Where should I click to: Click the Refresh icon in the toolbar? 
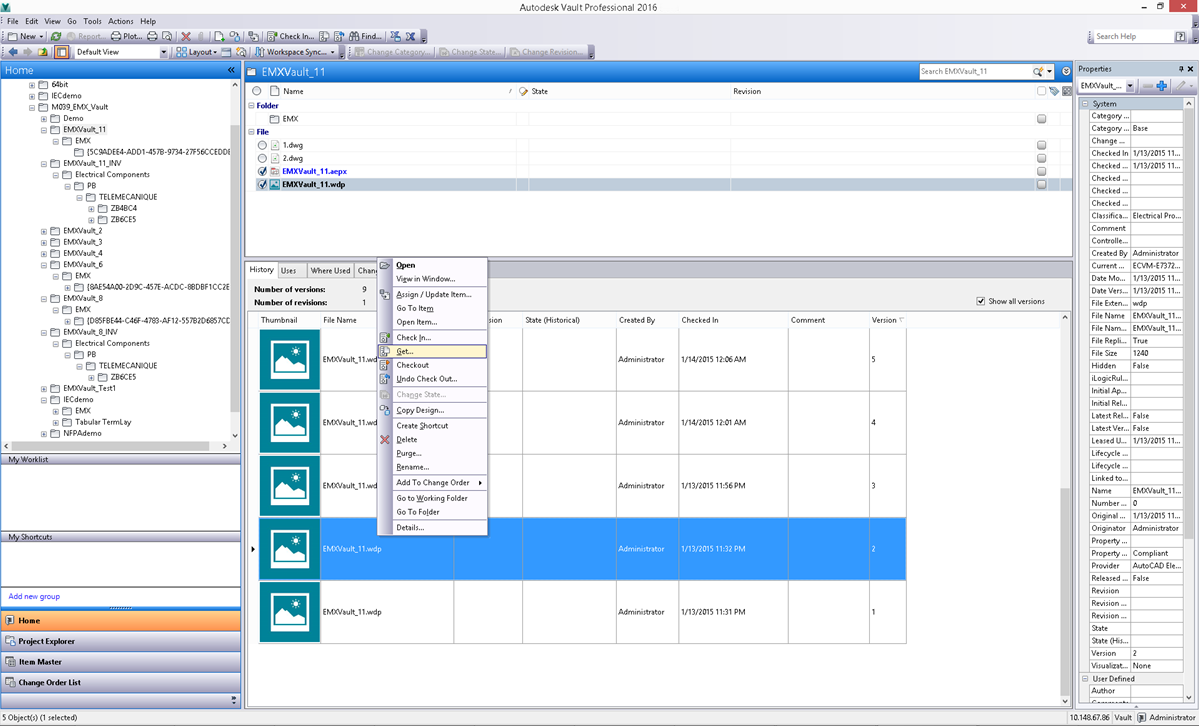pyautogui.click(x=56, y=36)
